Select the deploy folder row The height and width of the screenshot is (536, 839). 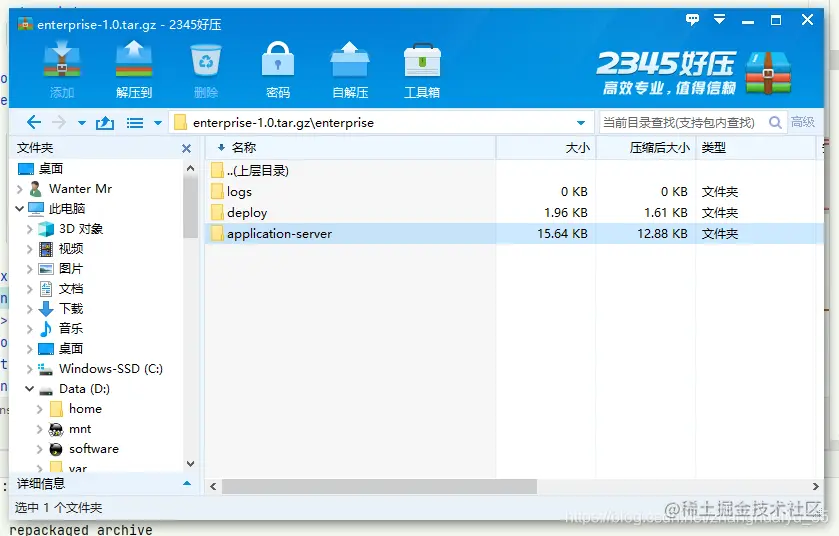514,212
